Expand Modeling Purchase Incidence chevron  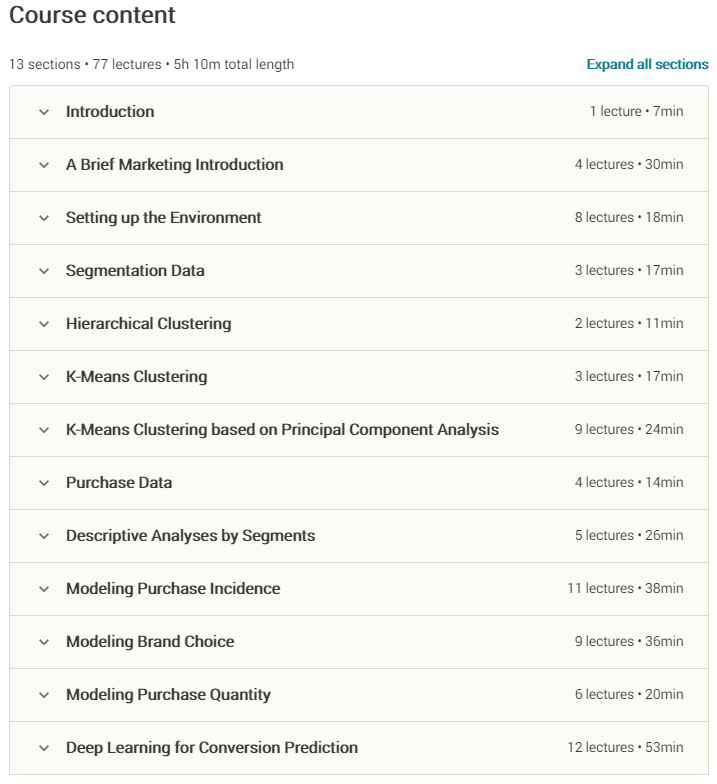pos(44,589)
